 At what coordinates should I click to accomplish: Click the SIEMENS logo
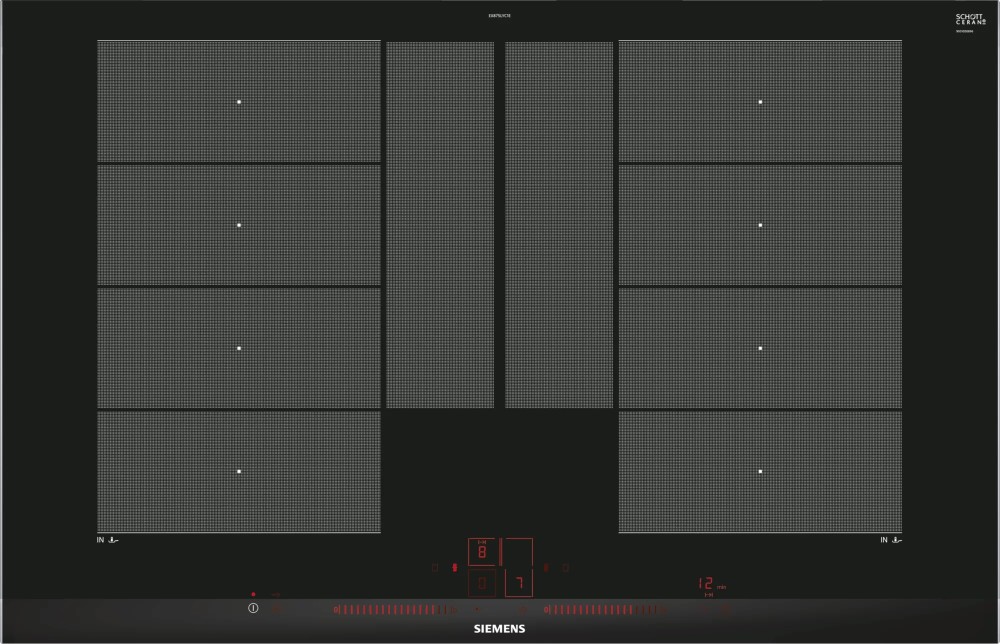click(499, 629)
